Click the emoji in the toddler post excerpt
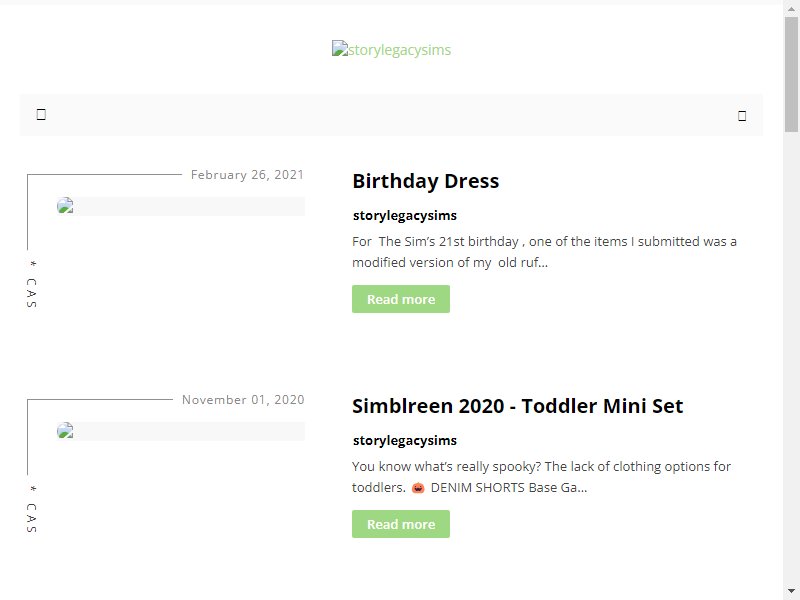The width and height of the screenshot is (800, 600). point(418,488)
